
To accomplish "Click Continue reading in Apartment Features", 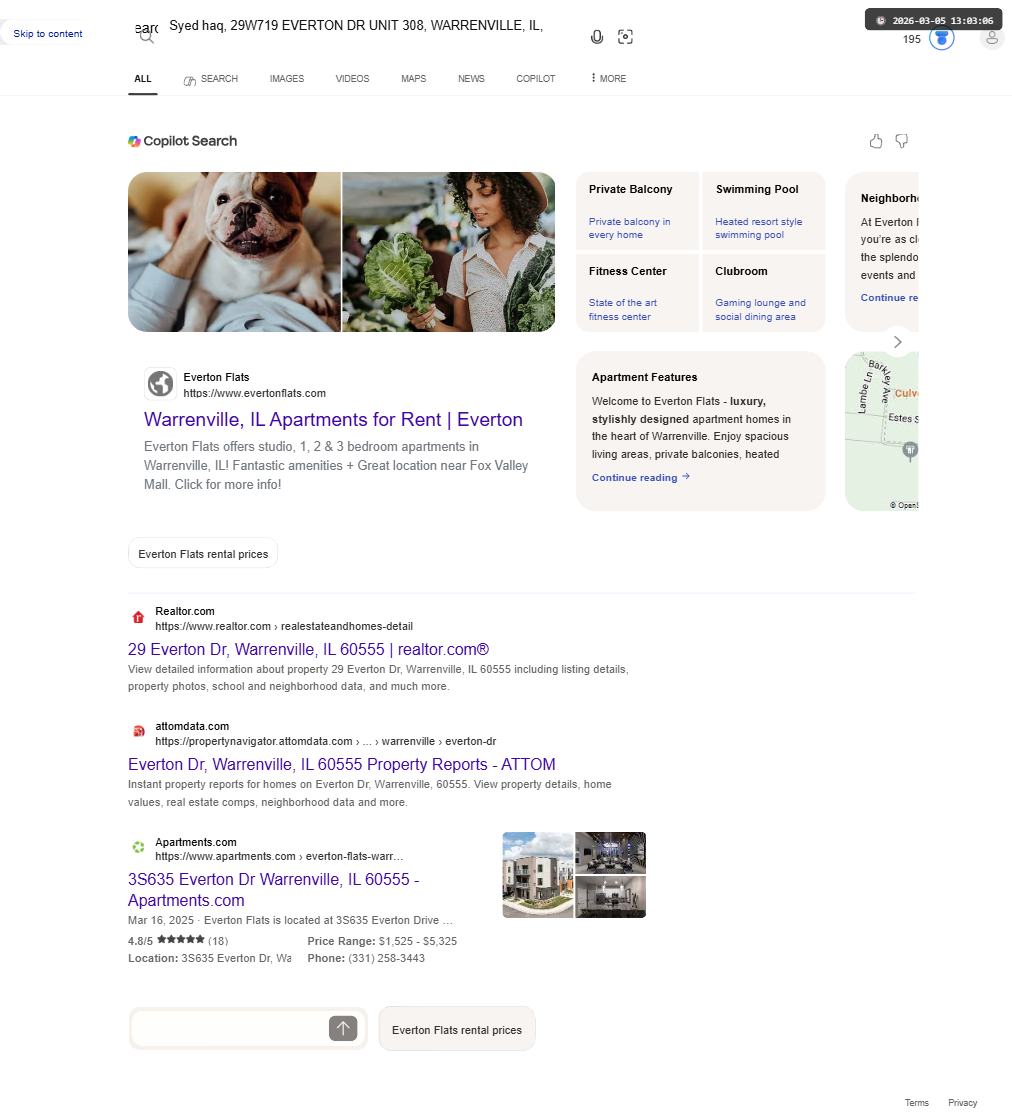I will tap(641, 477).
